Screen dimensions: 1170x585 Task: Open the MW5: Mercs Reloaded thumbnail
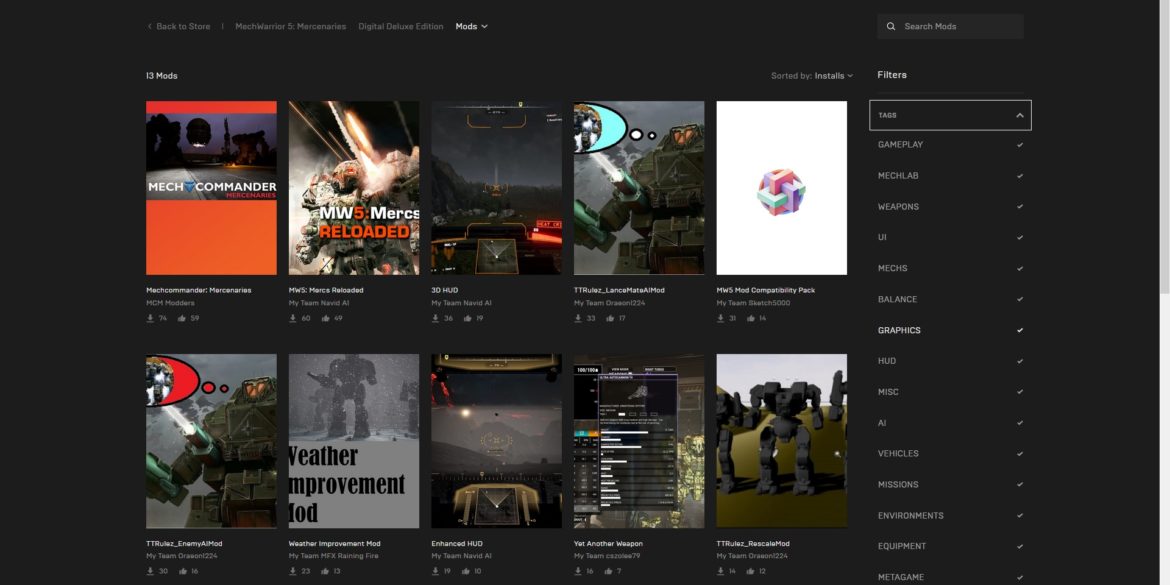pos(354,188)
